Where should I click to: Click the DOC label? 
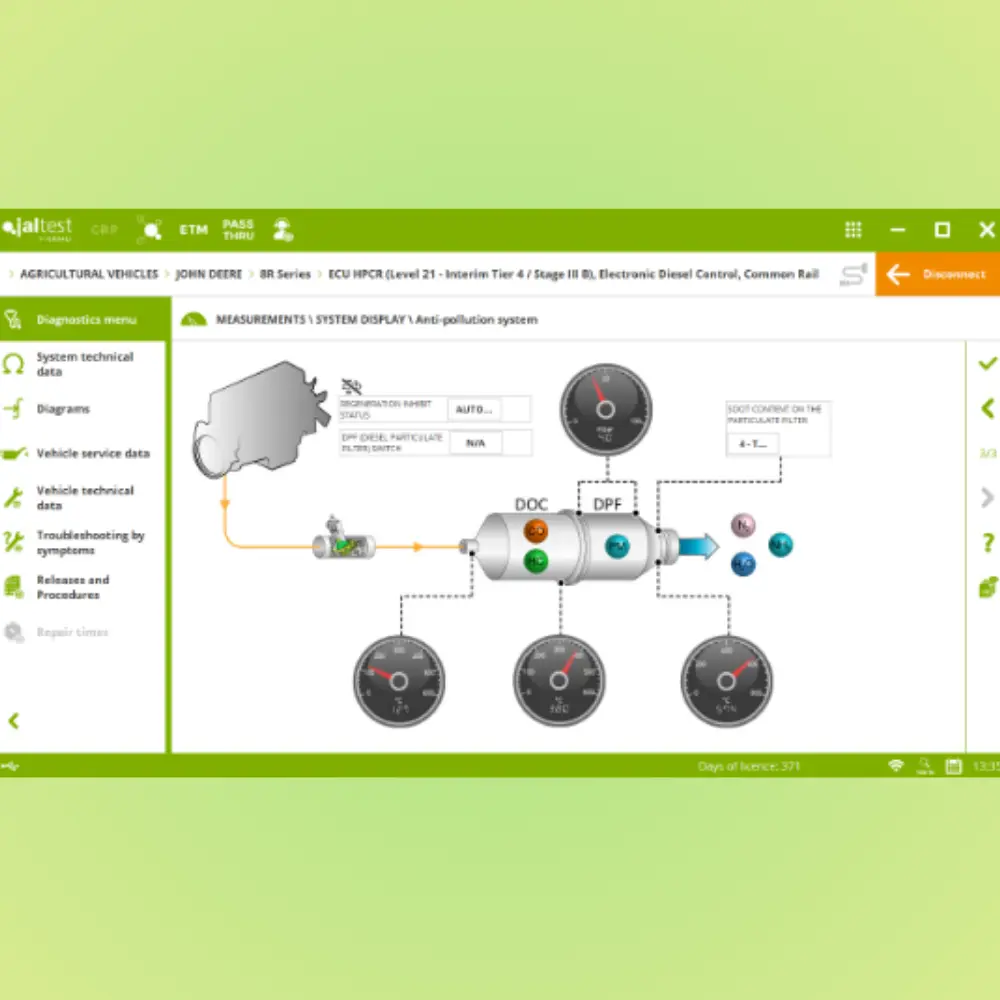531,504
